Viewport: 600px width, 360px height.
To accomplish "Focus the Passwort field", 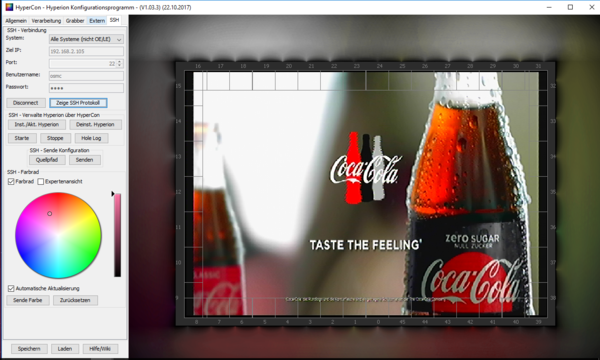I will (x=86, y=88).
